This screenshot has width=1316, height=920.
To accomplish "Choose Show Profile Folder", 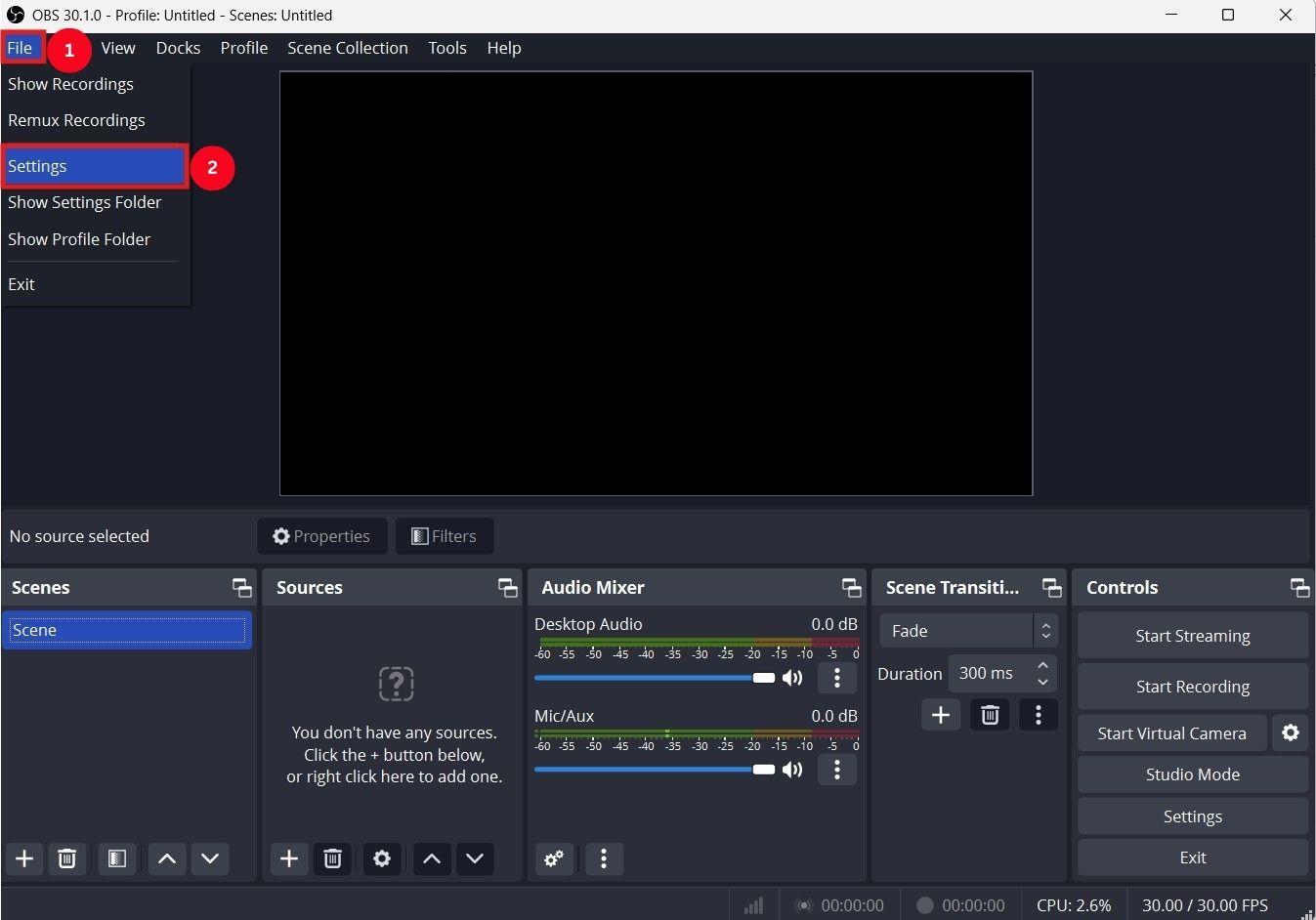I will (x=95, y=239).
